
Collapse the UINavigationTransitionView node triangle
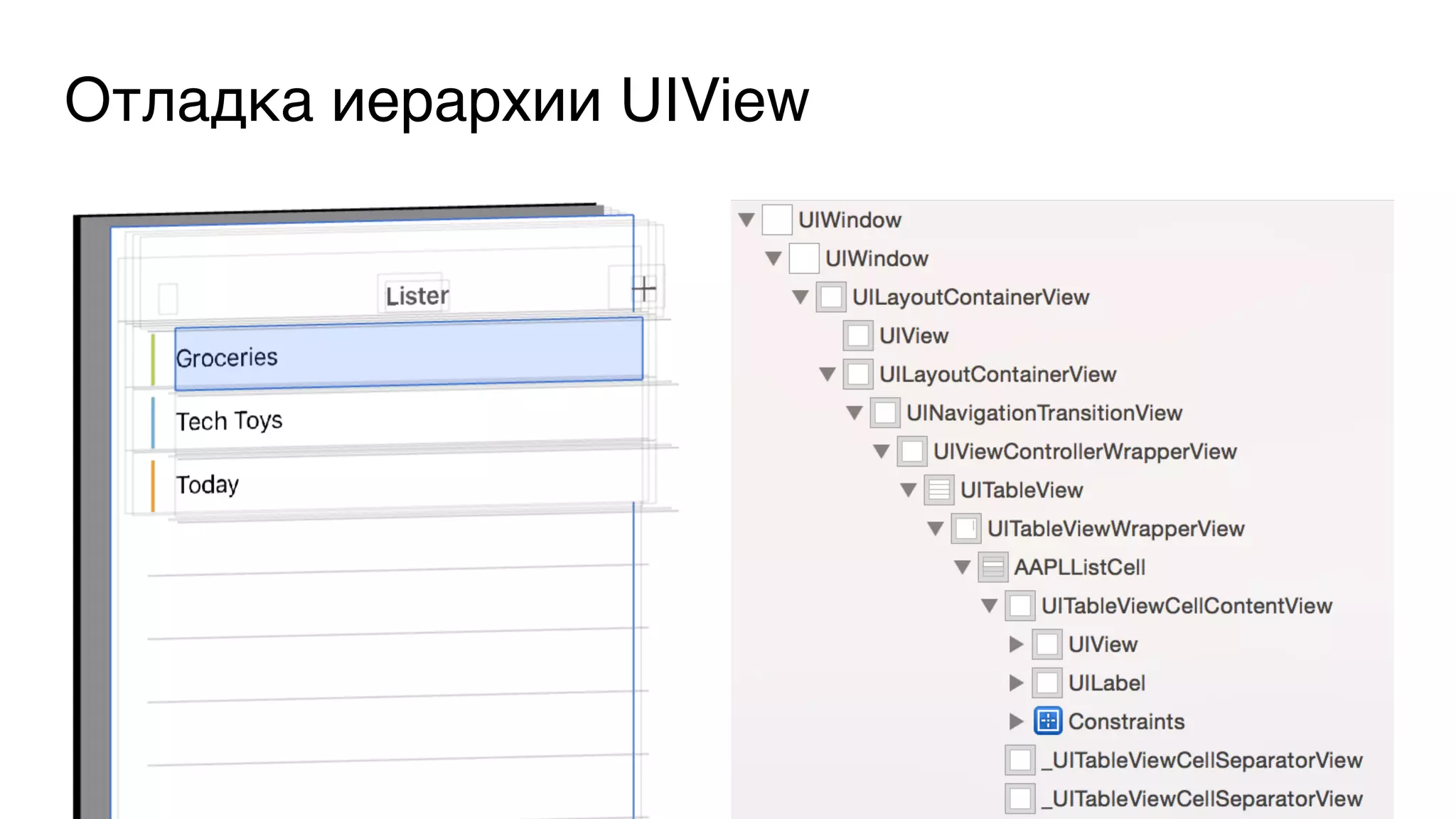tap(855, 412)
